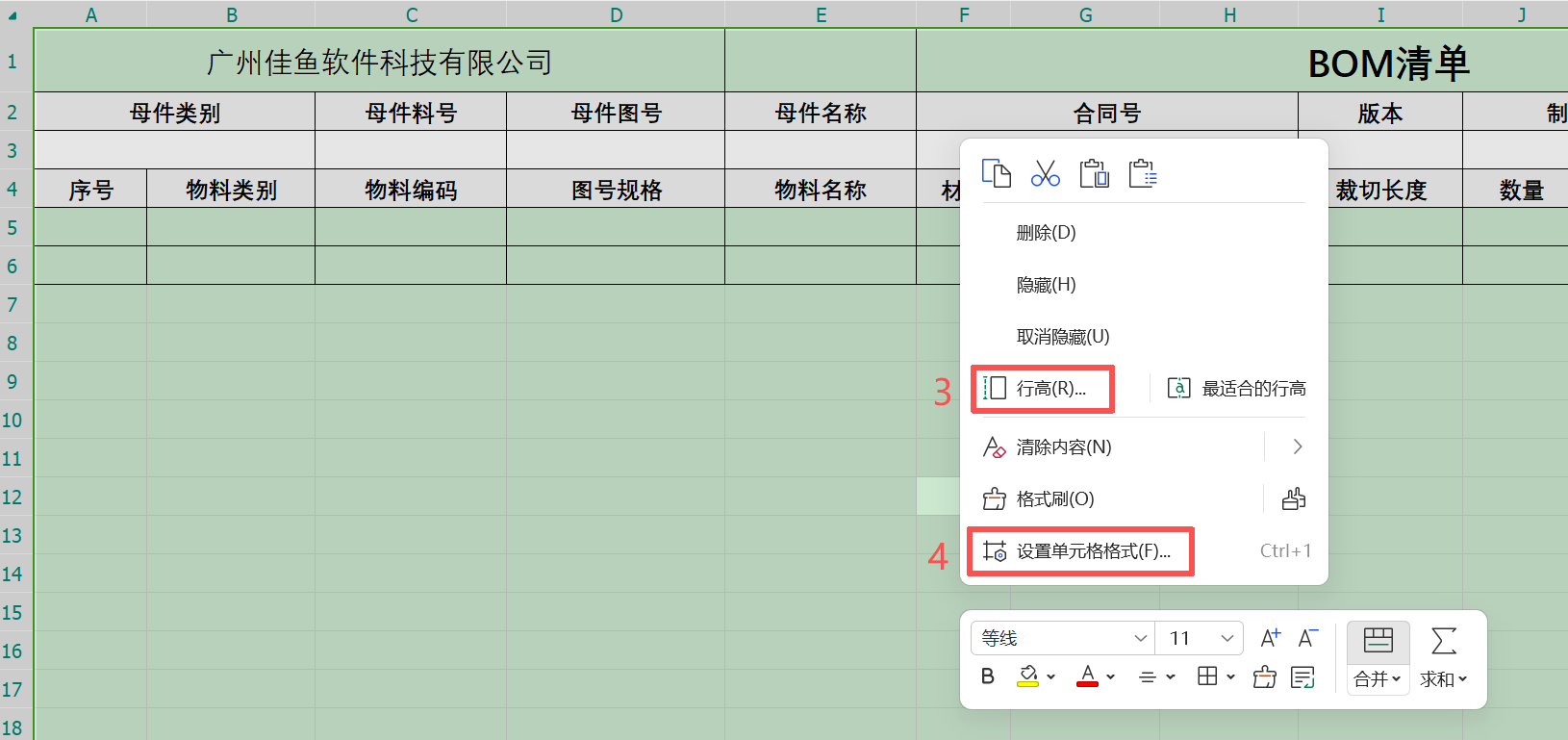Apply yellow fill color swatch

pos(1027,677)
